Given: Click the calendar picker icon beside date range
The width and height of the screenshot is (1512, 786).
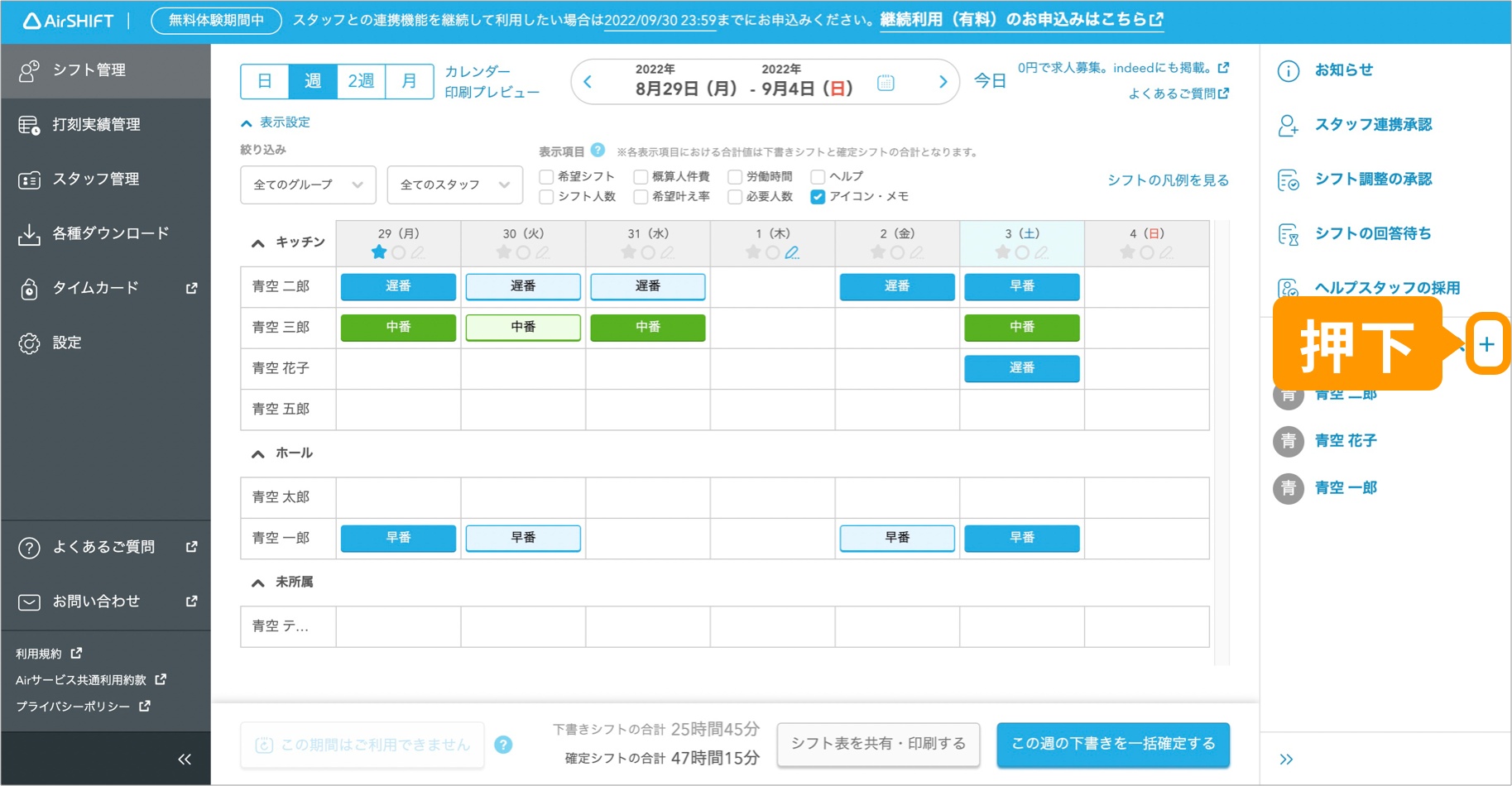Looking at the screenshot, I should (886, 83).
